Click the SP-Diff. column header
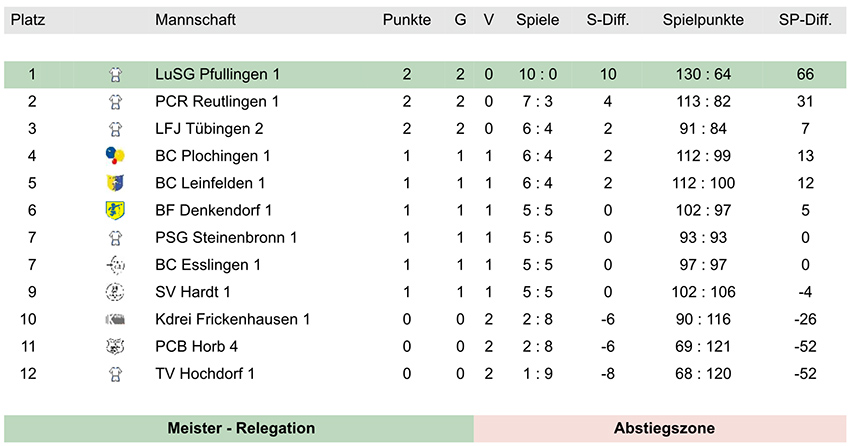Screen dimensions: 850x446 (805, 20)
